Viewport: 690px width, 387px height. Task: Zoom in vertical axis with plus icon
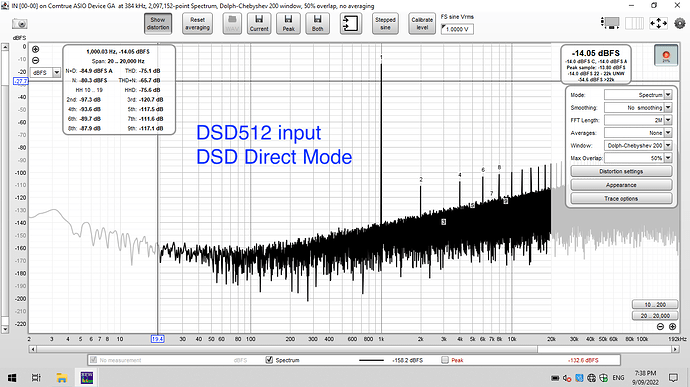(x=36, y=49)
